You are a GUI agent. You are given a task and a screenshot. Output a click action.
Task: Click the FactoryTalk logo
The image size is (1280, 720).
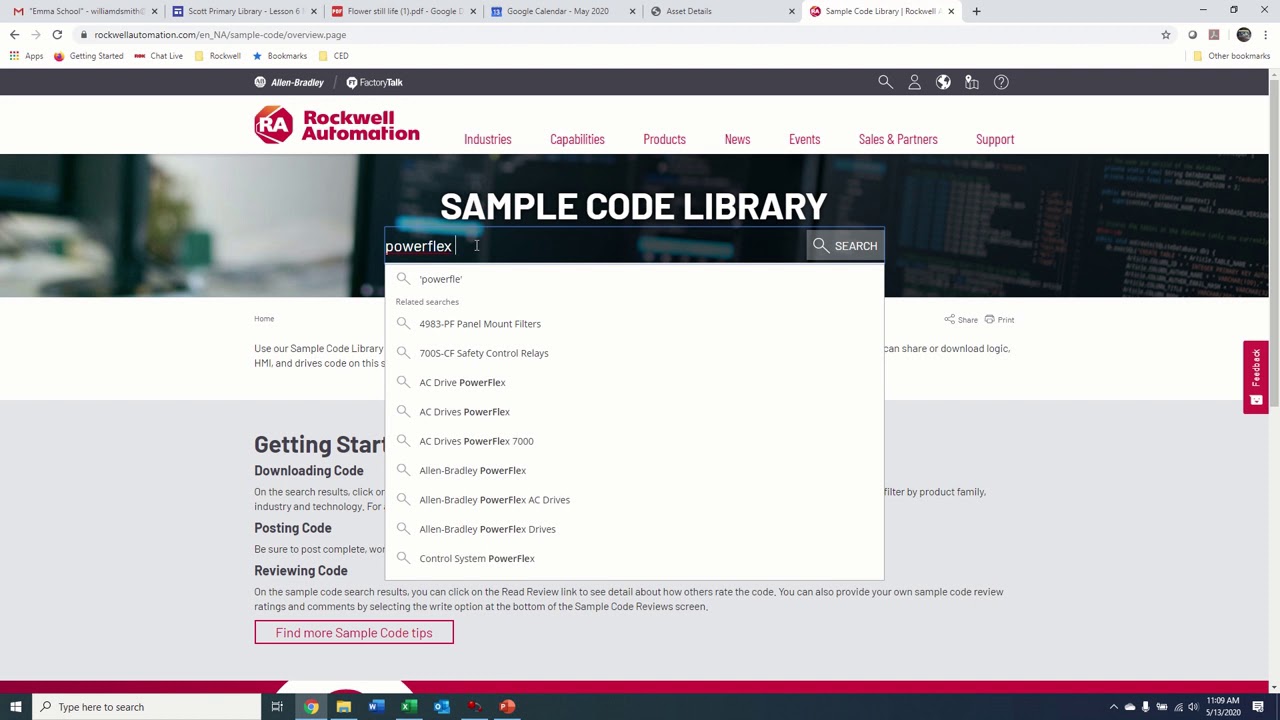click(x=375, y=82)
